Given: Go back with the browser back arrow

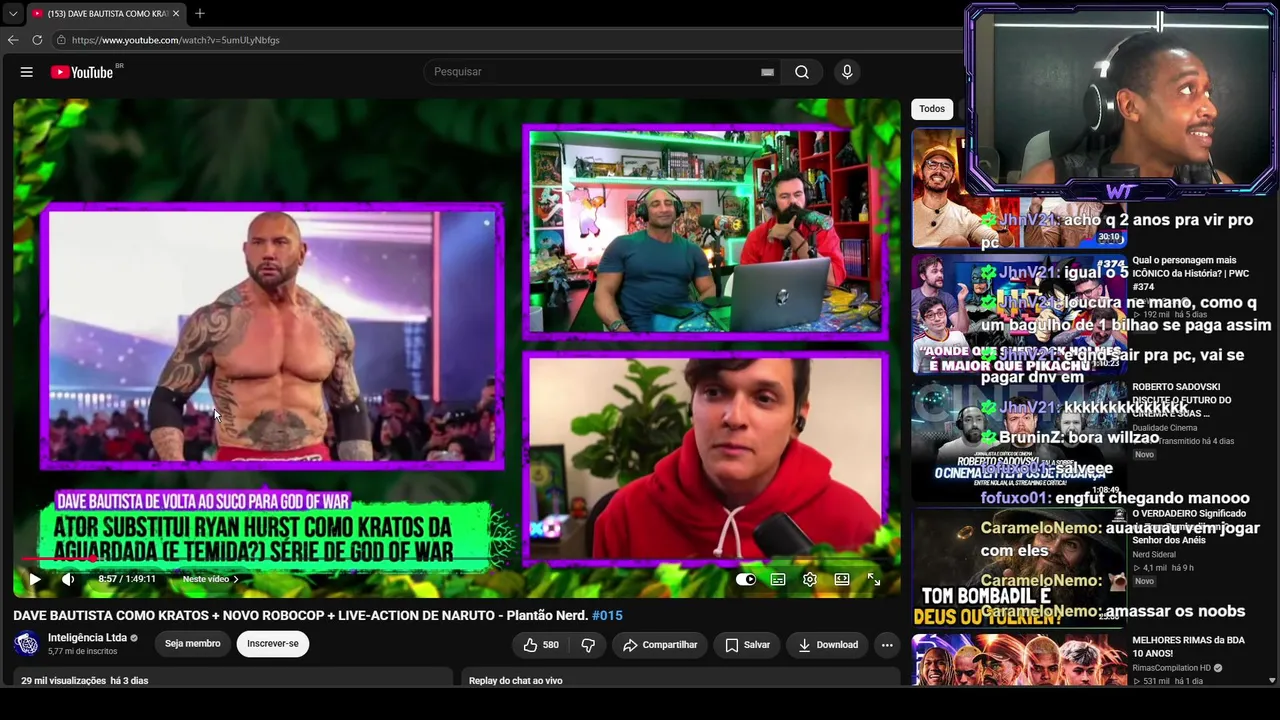Looking at the screenshot, I should click(13, 40).
